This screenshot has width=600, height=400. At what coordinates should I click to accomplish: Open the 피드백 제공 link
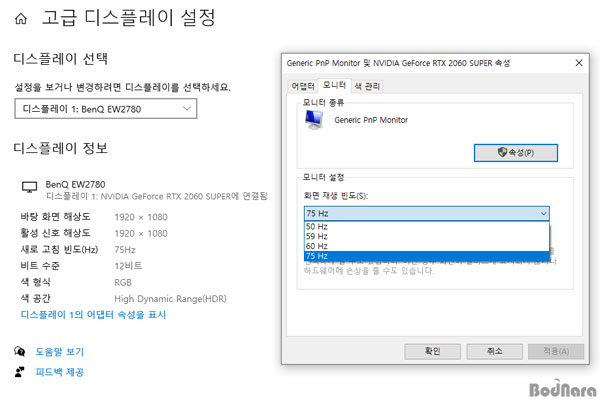(x=59, y=372)
